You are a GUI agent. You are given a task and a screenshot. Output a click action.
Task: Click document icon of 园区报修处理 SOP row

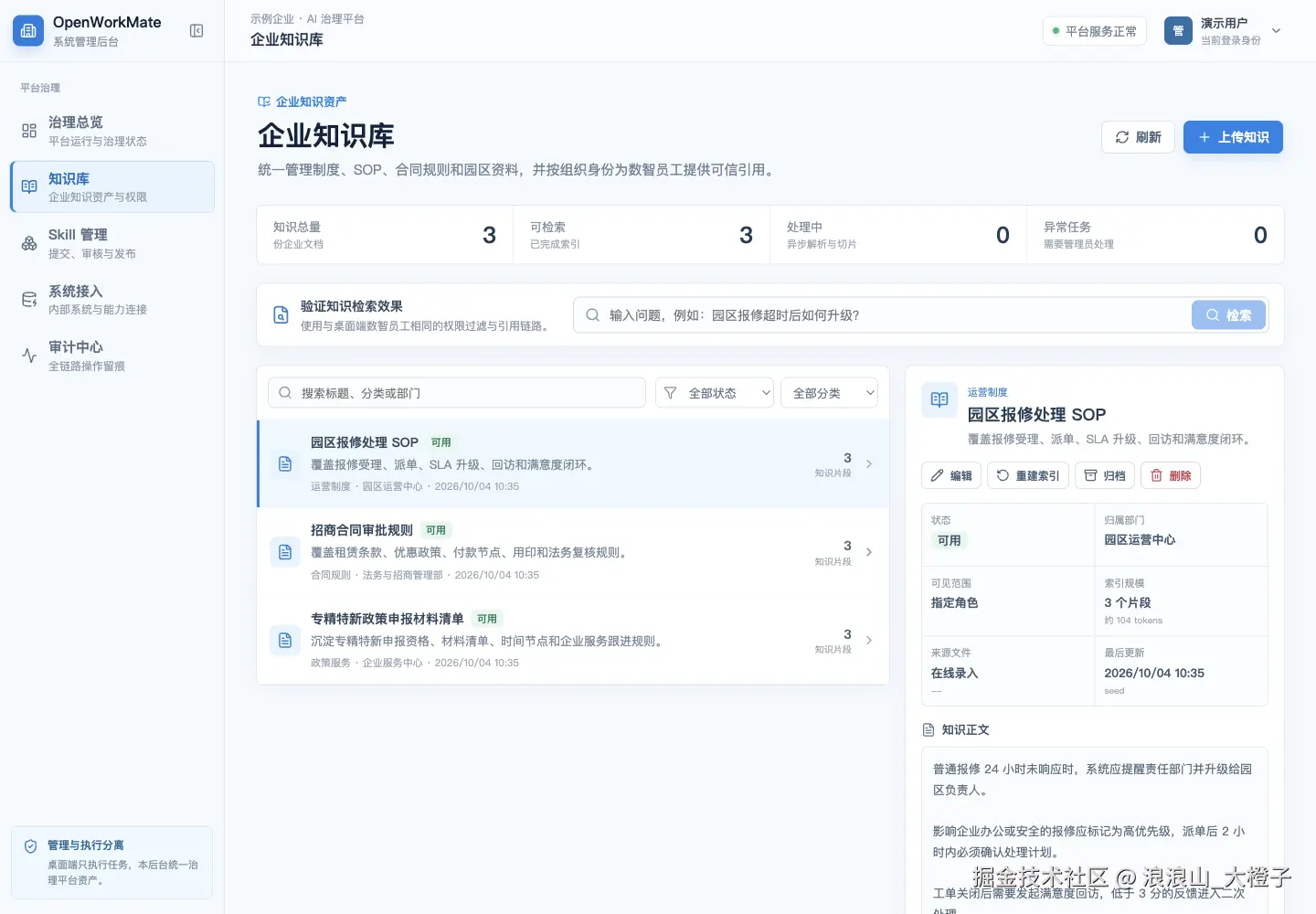pos(285,464)
